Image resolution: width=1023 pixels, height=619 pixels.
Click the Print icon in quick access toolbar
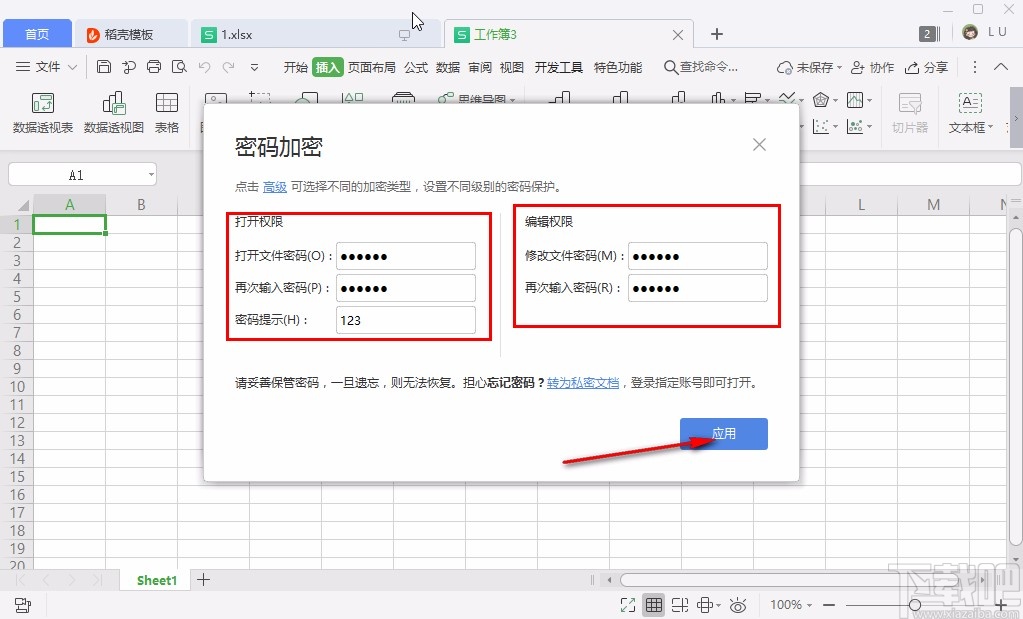153,66
